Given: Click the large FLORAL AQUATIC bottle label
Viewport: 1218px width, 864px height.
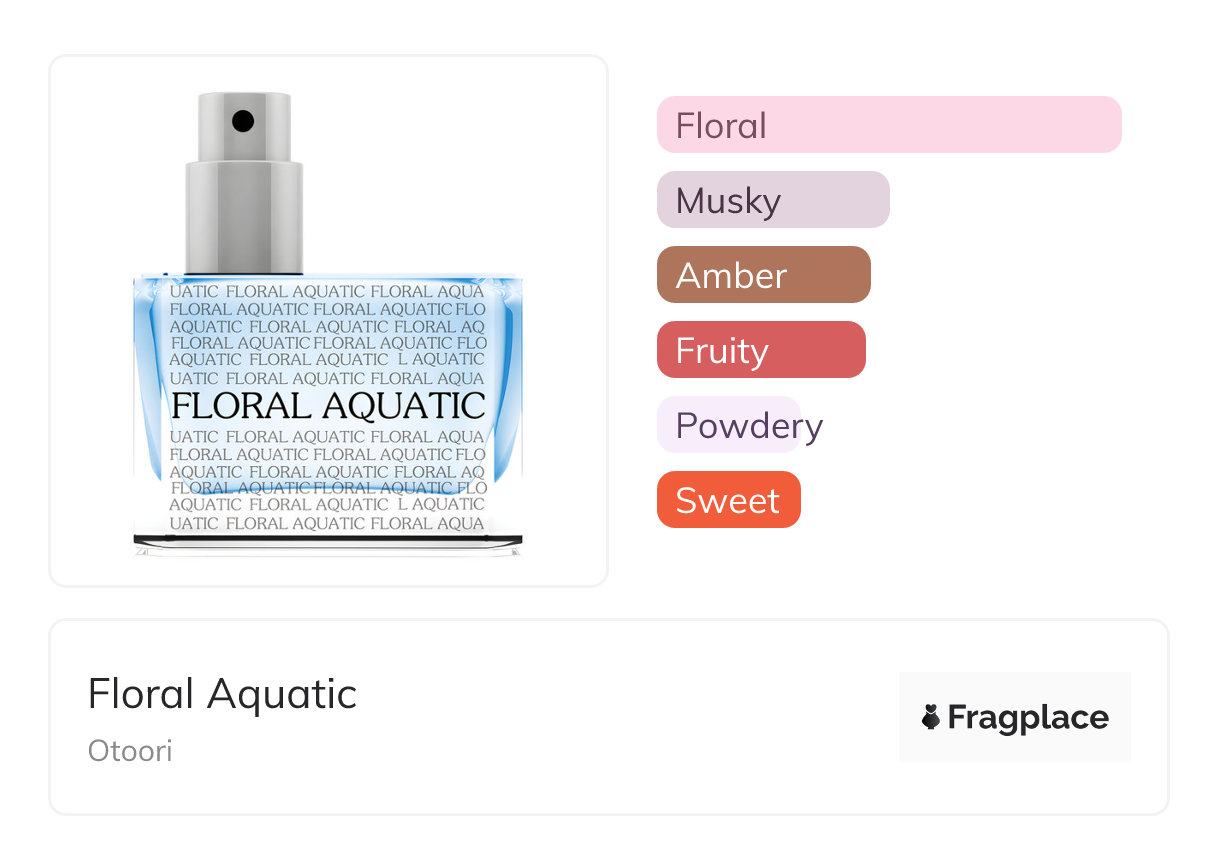Looking at the screenshot, I should pos(328,406).
